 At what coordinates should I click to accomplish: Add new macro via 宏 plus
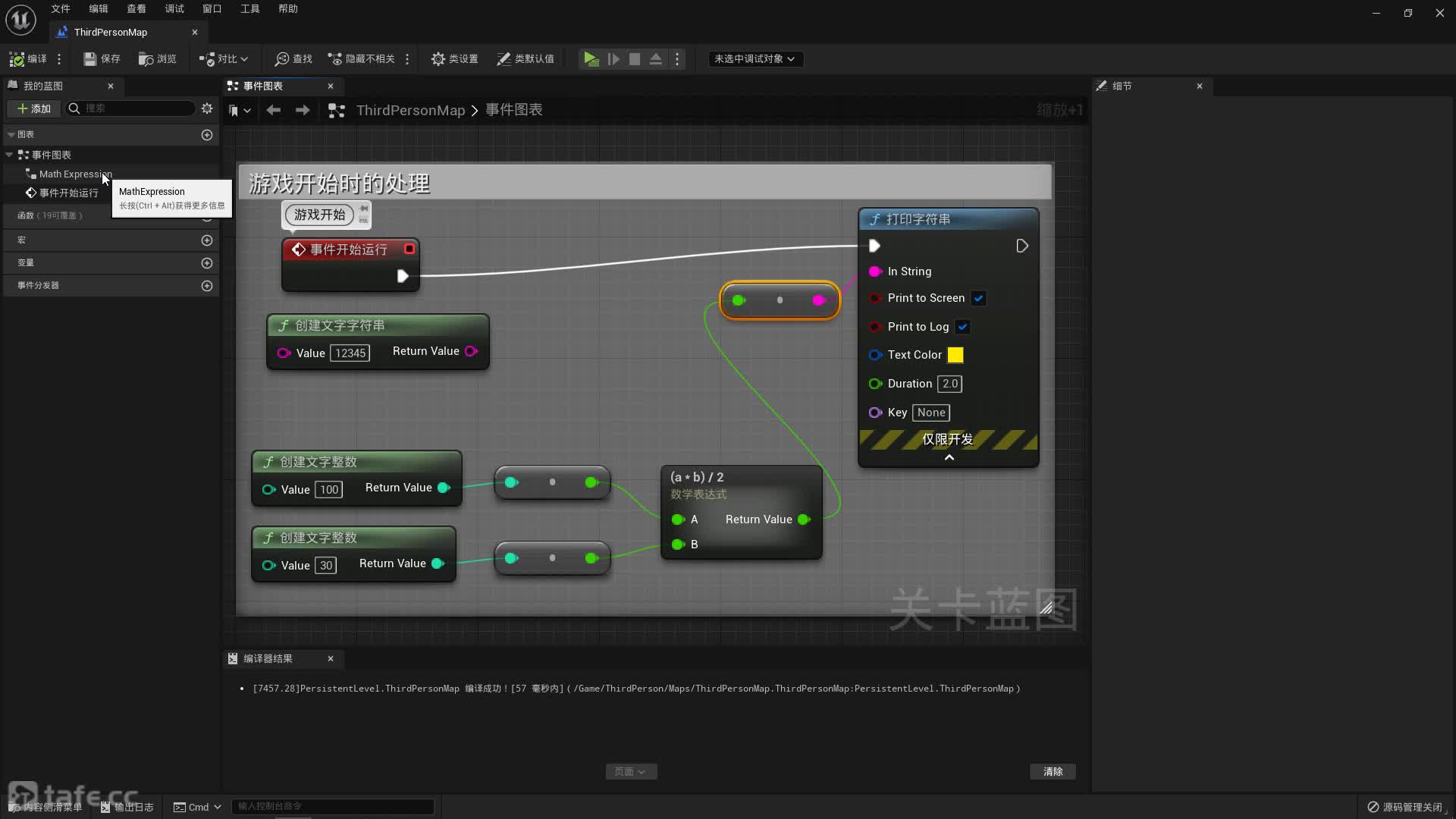pyautogui.click(x=207, y=240)
